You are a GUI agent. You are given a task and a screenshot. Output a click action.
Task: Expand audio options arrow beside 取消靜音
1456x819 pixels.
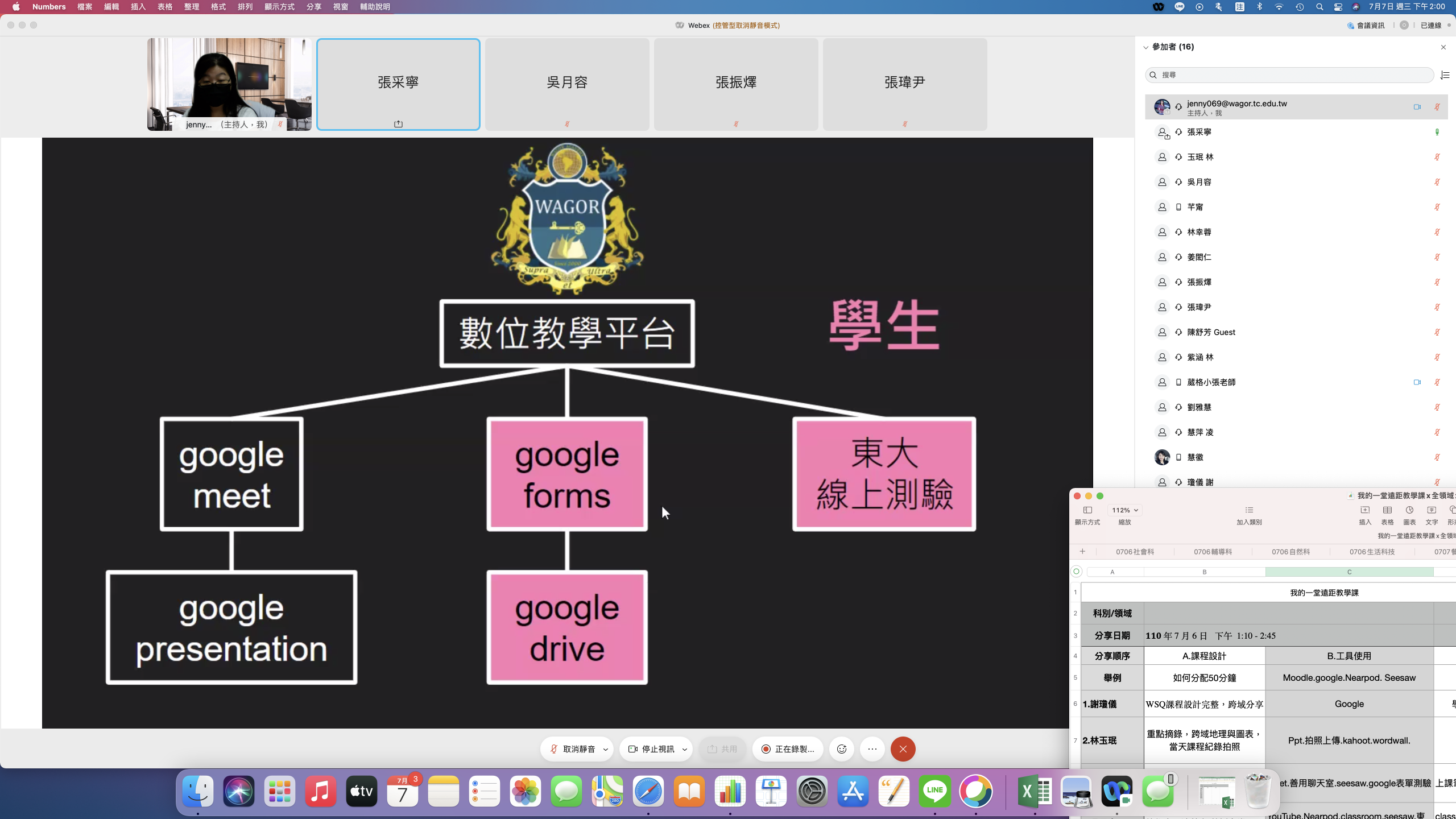tap(606, 749)
